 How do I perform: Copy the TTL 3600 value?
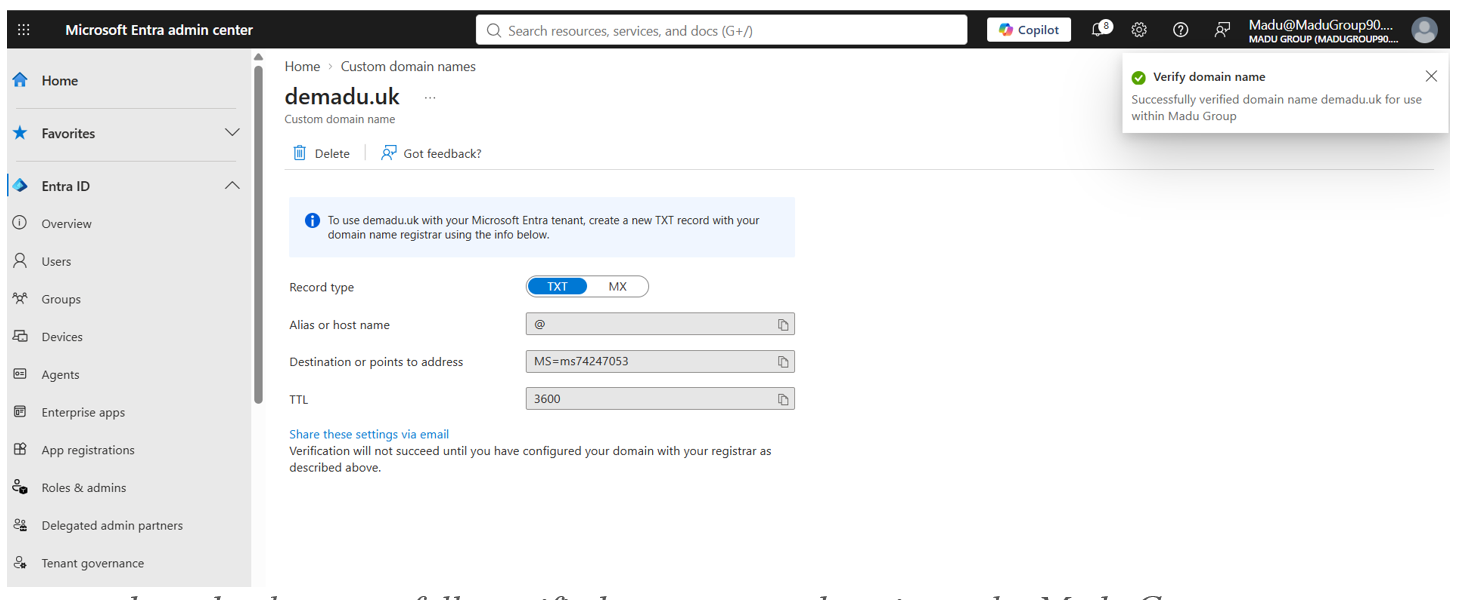783,399
